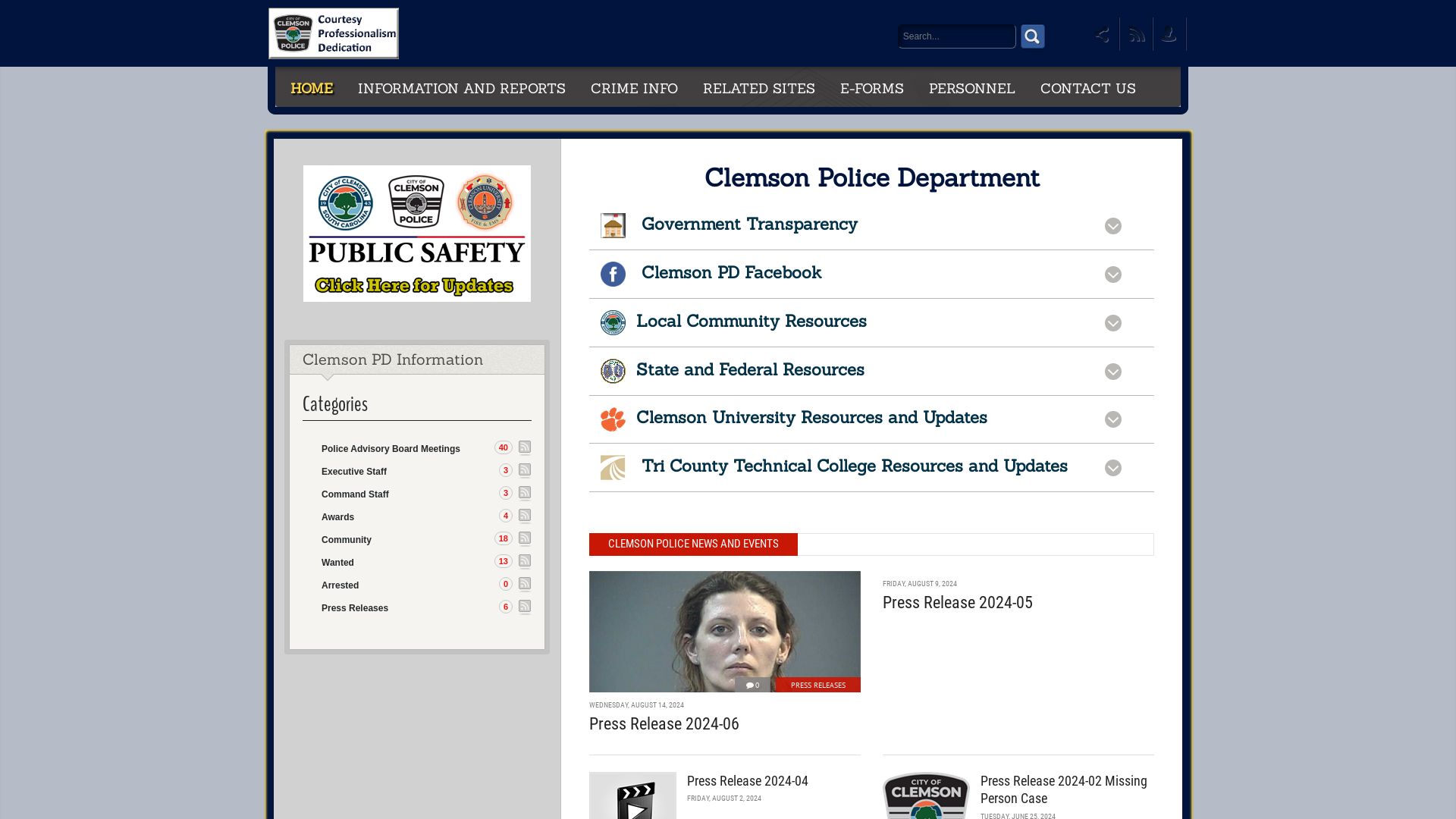Screen dimensions: 1456x819
Task: Open Press Release 2024-02 Missing Person Case
Action: click(x=1063, y=789)
